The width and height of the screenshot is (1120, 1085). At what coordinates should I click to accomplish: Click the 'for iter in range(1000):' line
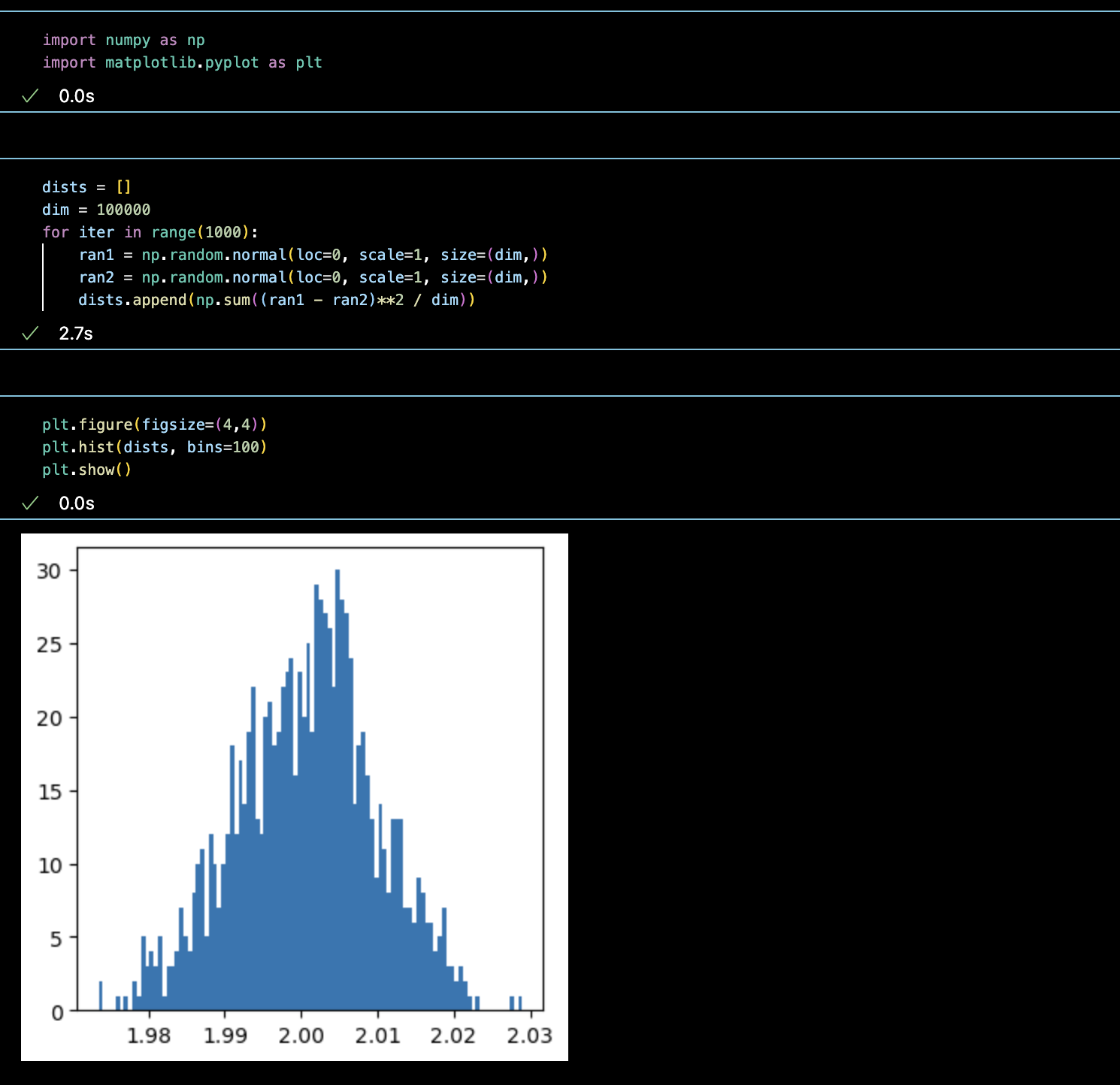click(x=150, y=232)
